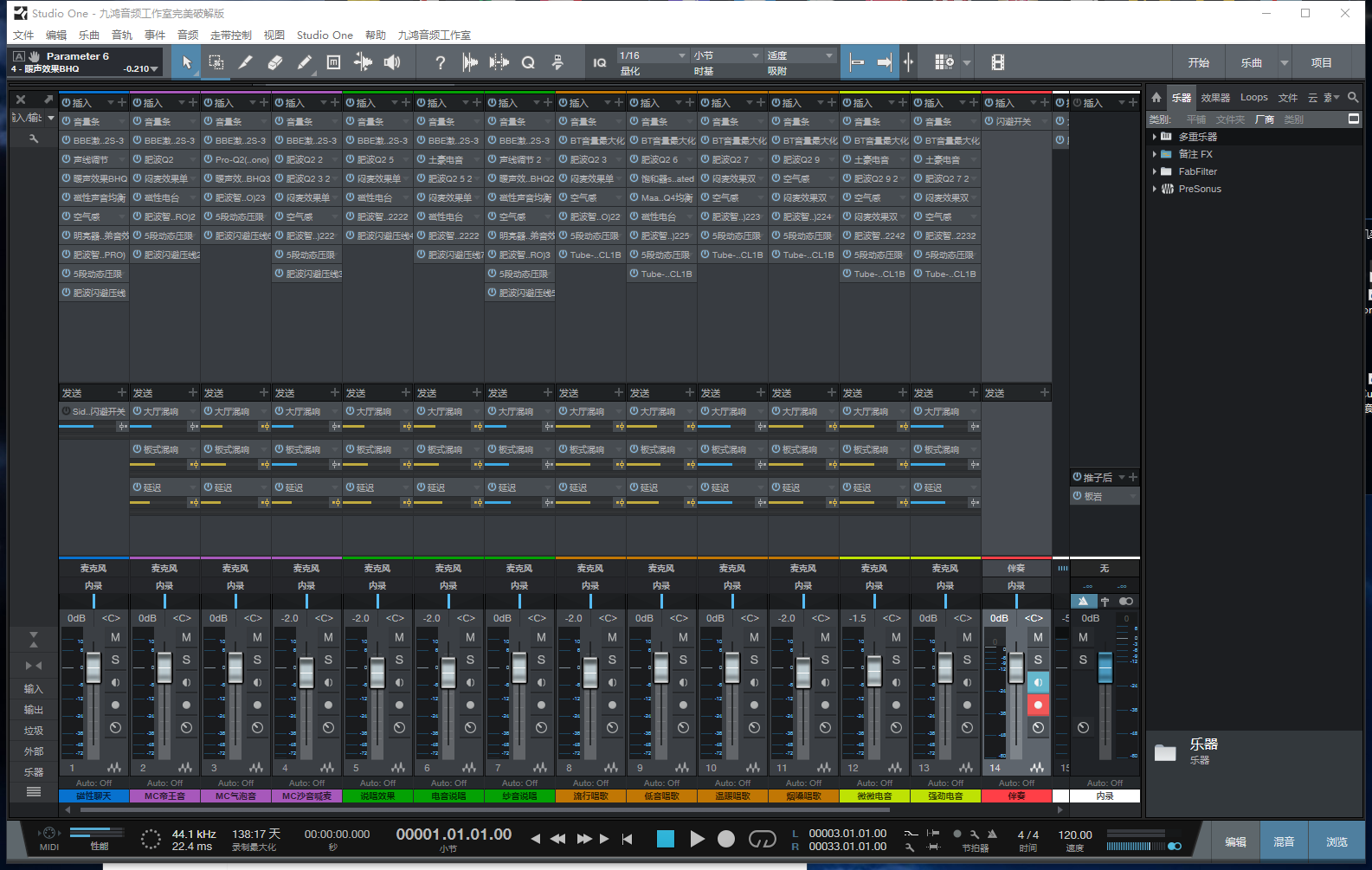Click the Record button in transport
The width and height of the screenshot is (1372, 870).
pos(726,838)
